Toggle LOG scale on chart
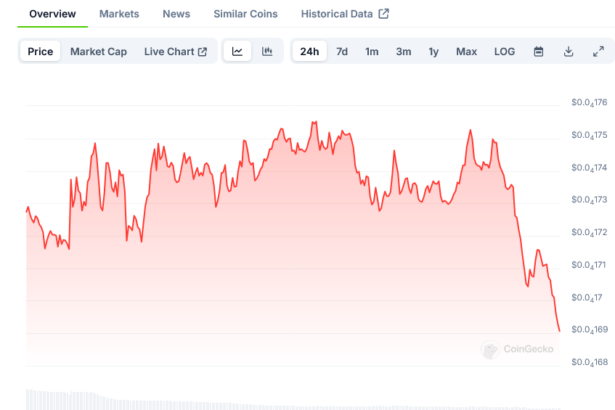 505,52
